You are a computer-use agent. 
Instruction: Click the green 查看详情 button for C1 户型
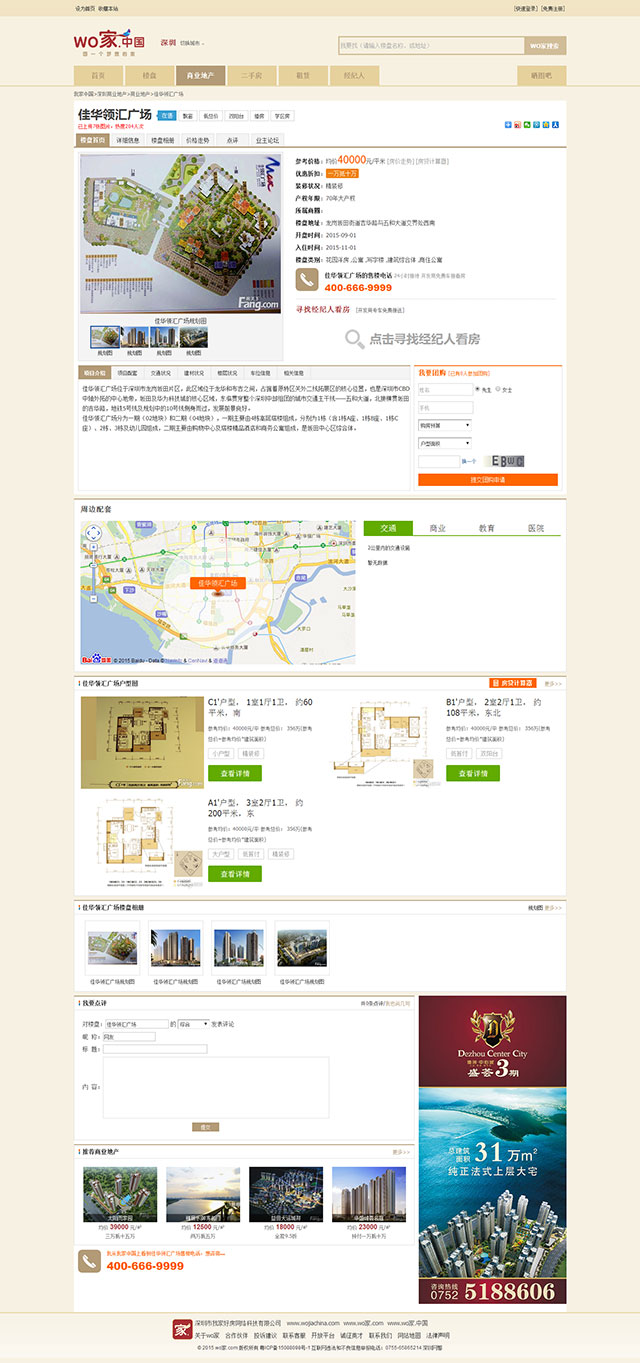pyautogui.click(x=235, y=773)
